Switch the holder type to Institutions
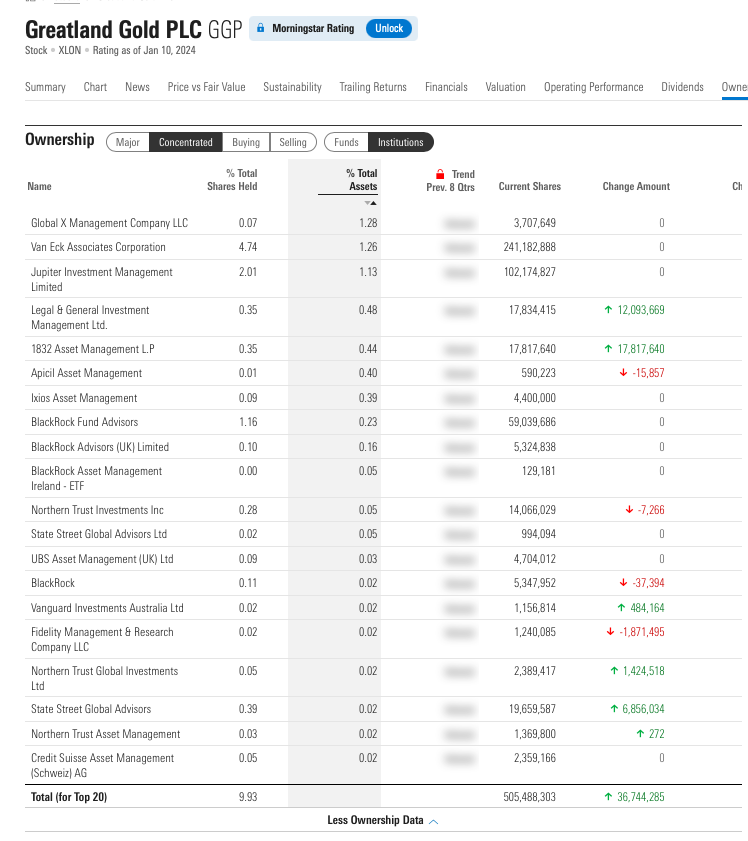The width and height of the screenshot is (748, 841). point(401,142)
